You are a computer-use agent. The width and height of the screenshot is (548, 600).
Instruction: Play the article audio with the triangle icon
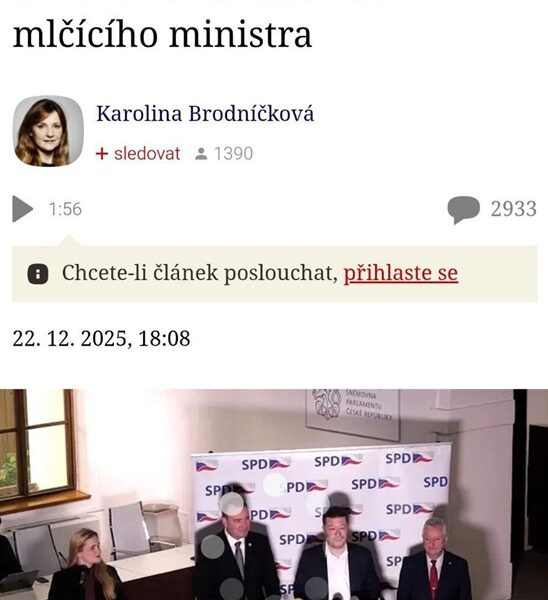[23, 209]
